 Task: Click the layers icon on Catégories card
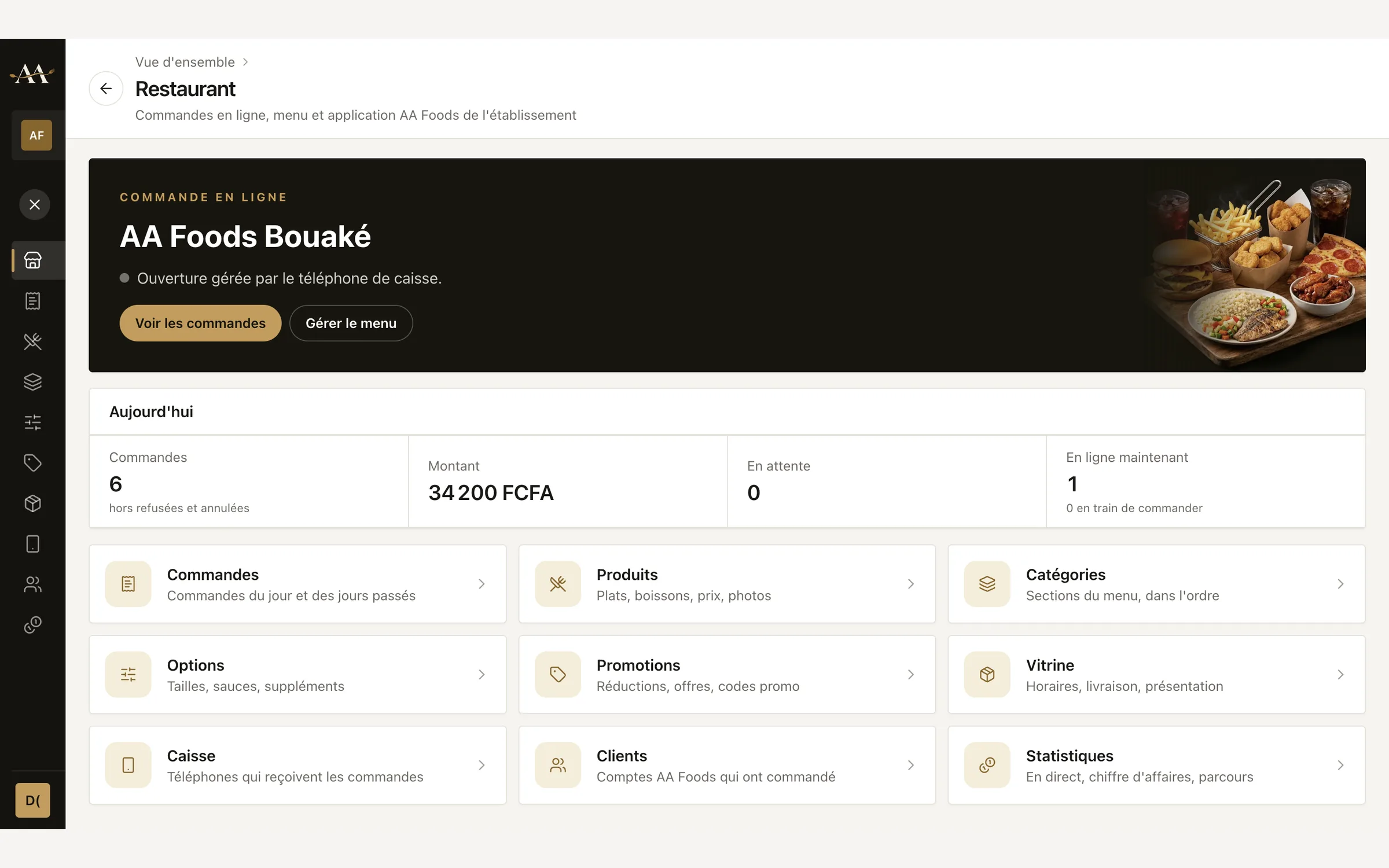point(987,584)
